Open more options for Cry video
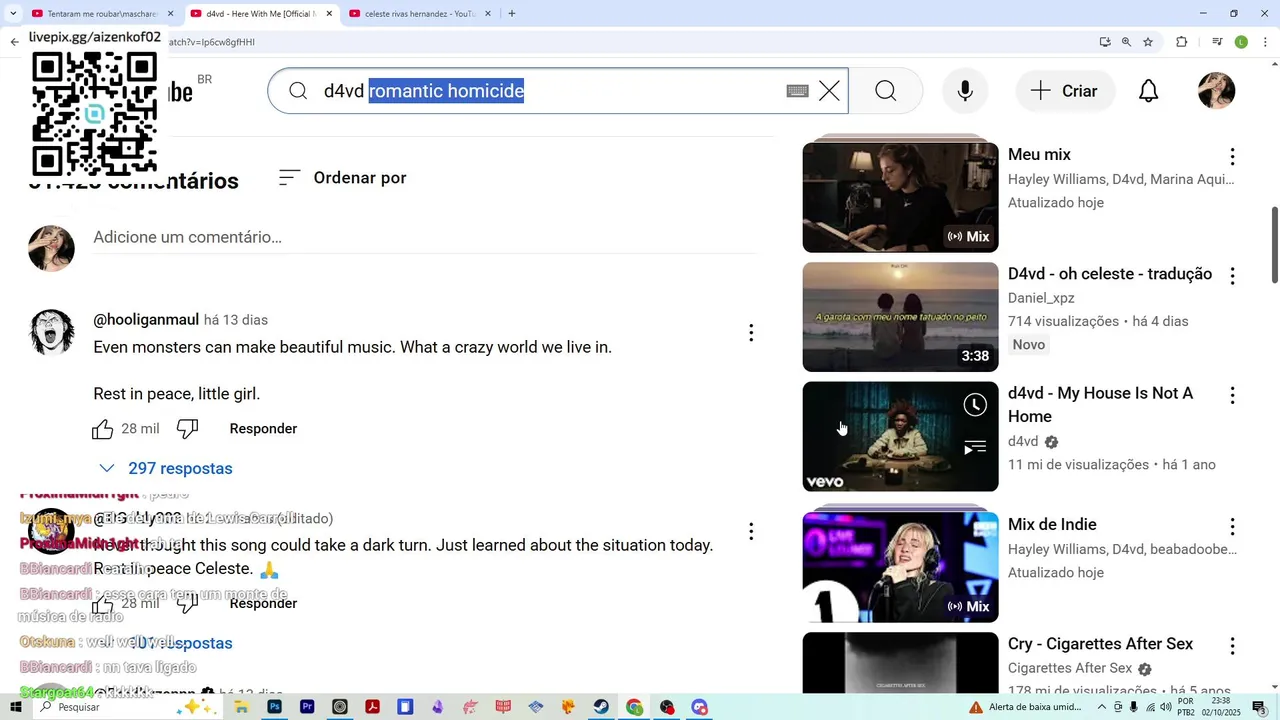1280x720 pixels. click(1232, 646)
